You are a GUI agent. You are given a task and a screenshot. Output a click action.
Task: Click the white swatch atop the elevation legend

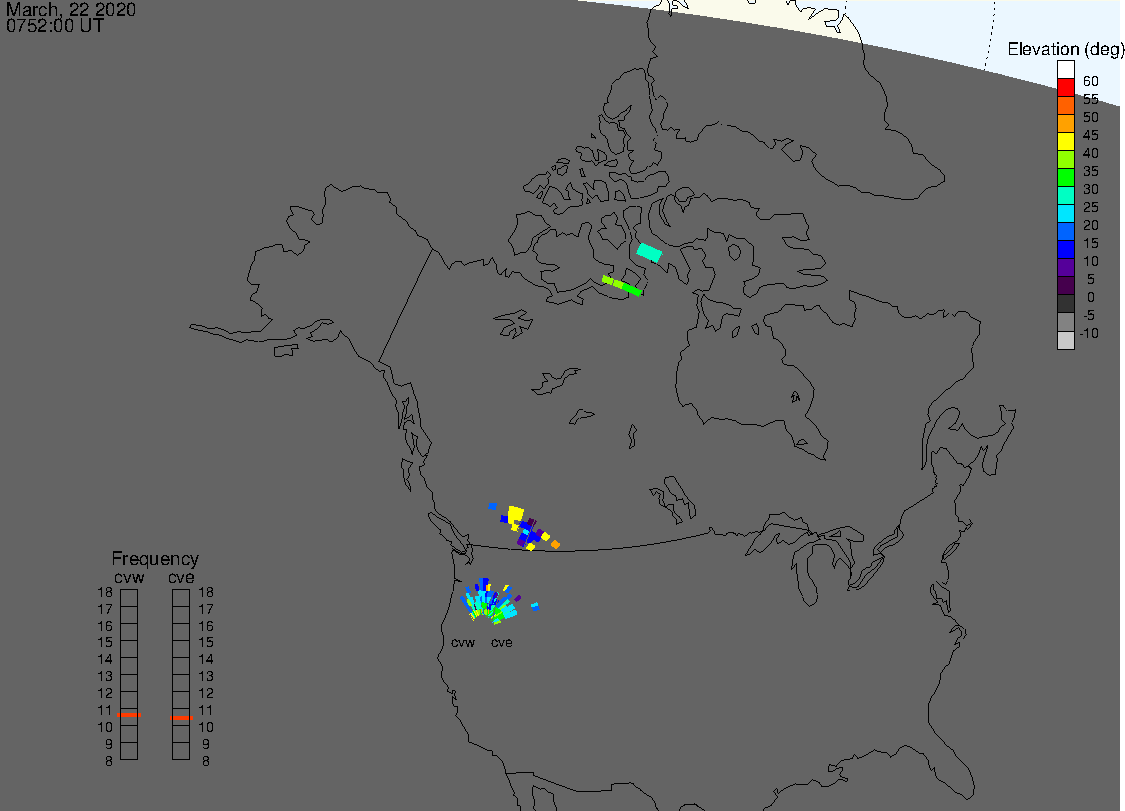(1065, 70)
